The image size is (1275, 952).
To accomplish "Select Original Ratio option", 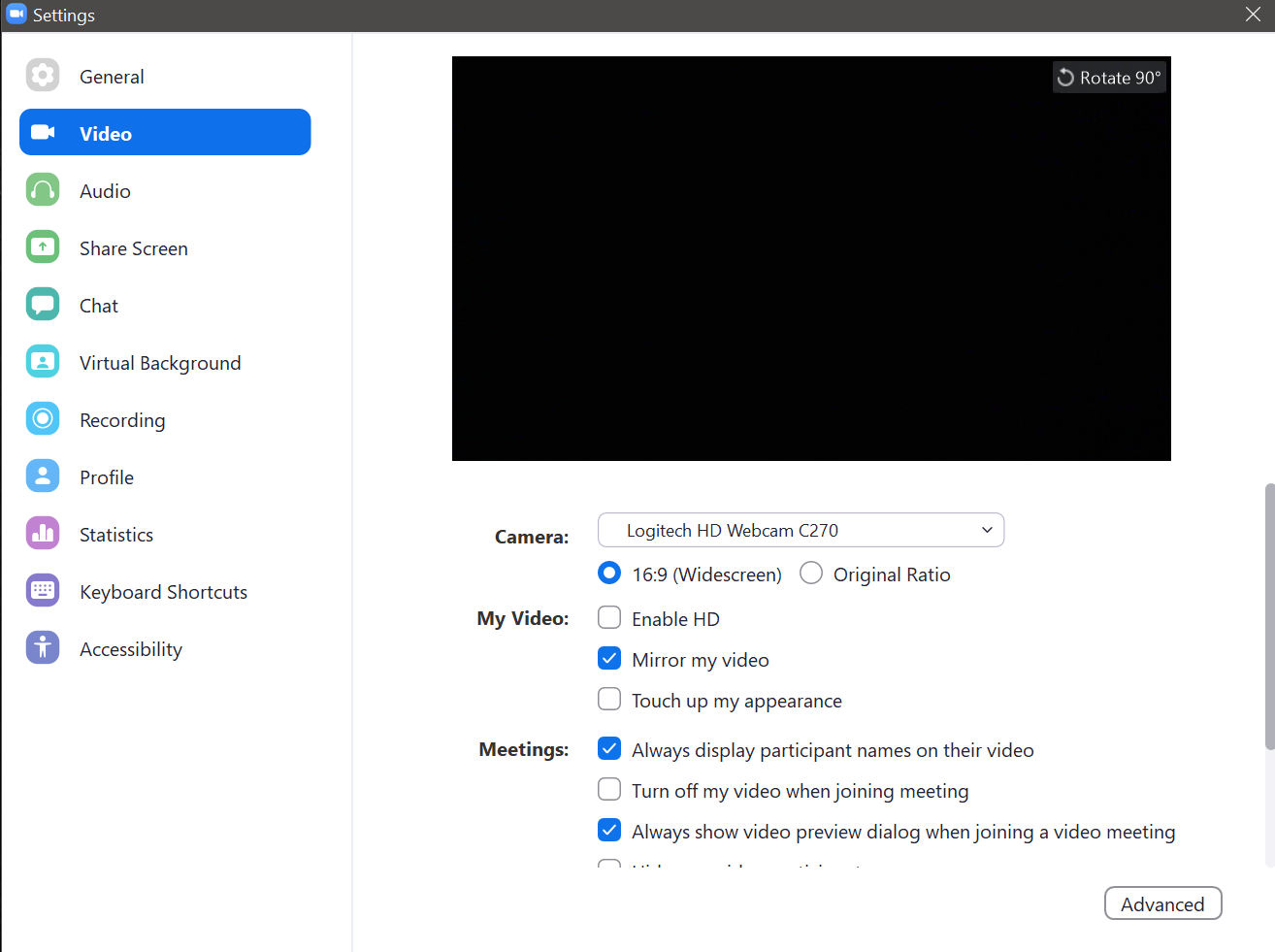I will click(811, 573).
